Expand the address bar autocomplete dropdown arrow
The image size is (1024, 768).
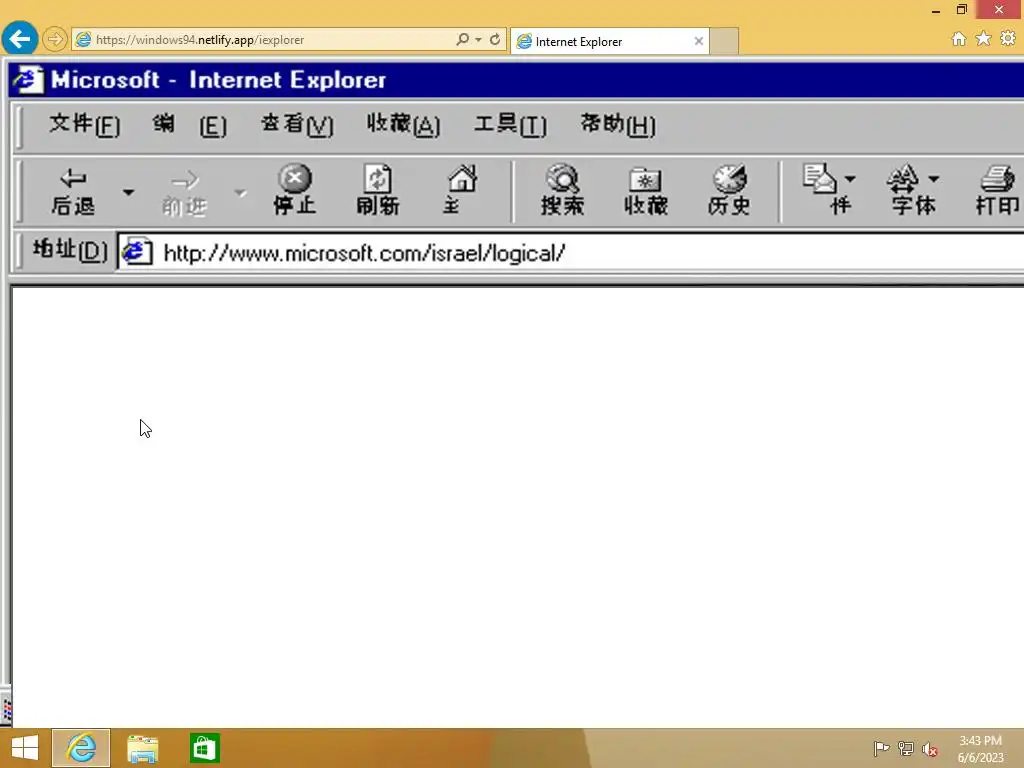click(x=479, y=40)
